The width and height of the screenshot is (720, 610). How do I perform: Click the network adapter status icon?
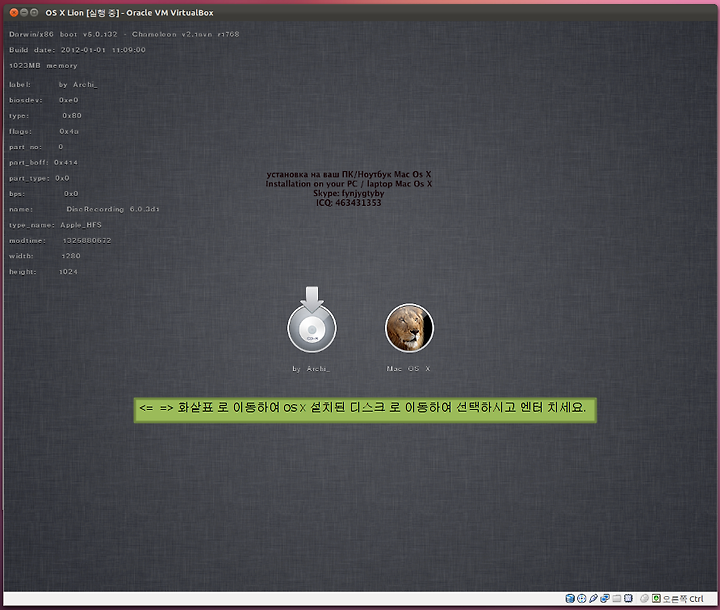click(605, 599)
